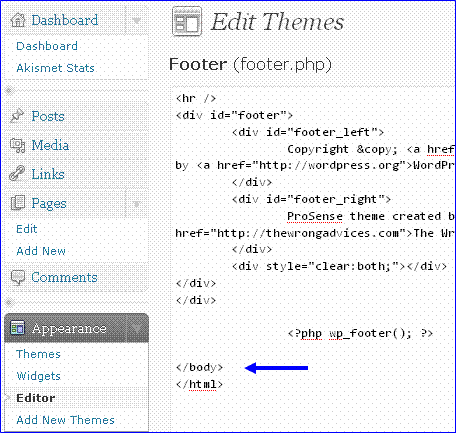The width and height of the screenshot is (456, 433).
Task: Open Akismet Stats link
Action: coord(55,68)
